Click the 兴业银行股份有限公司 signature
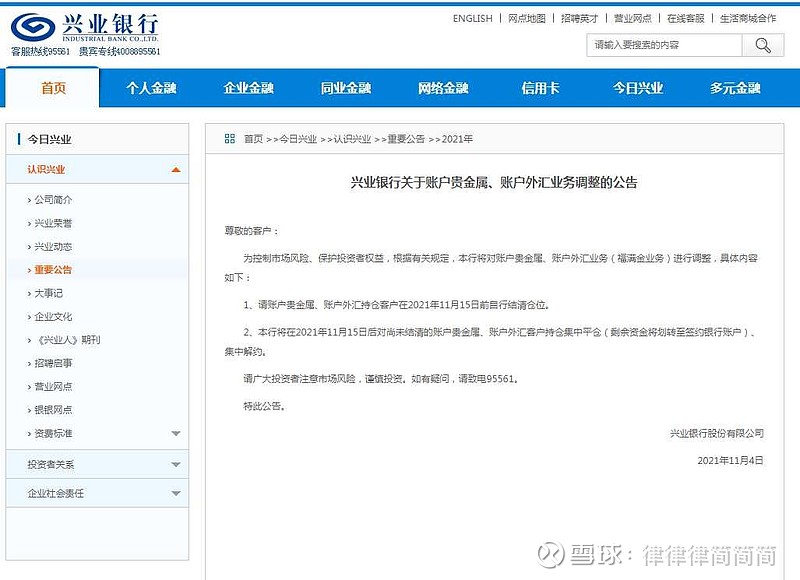Screen dimensions: 800x580 716,433
